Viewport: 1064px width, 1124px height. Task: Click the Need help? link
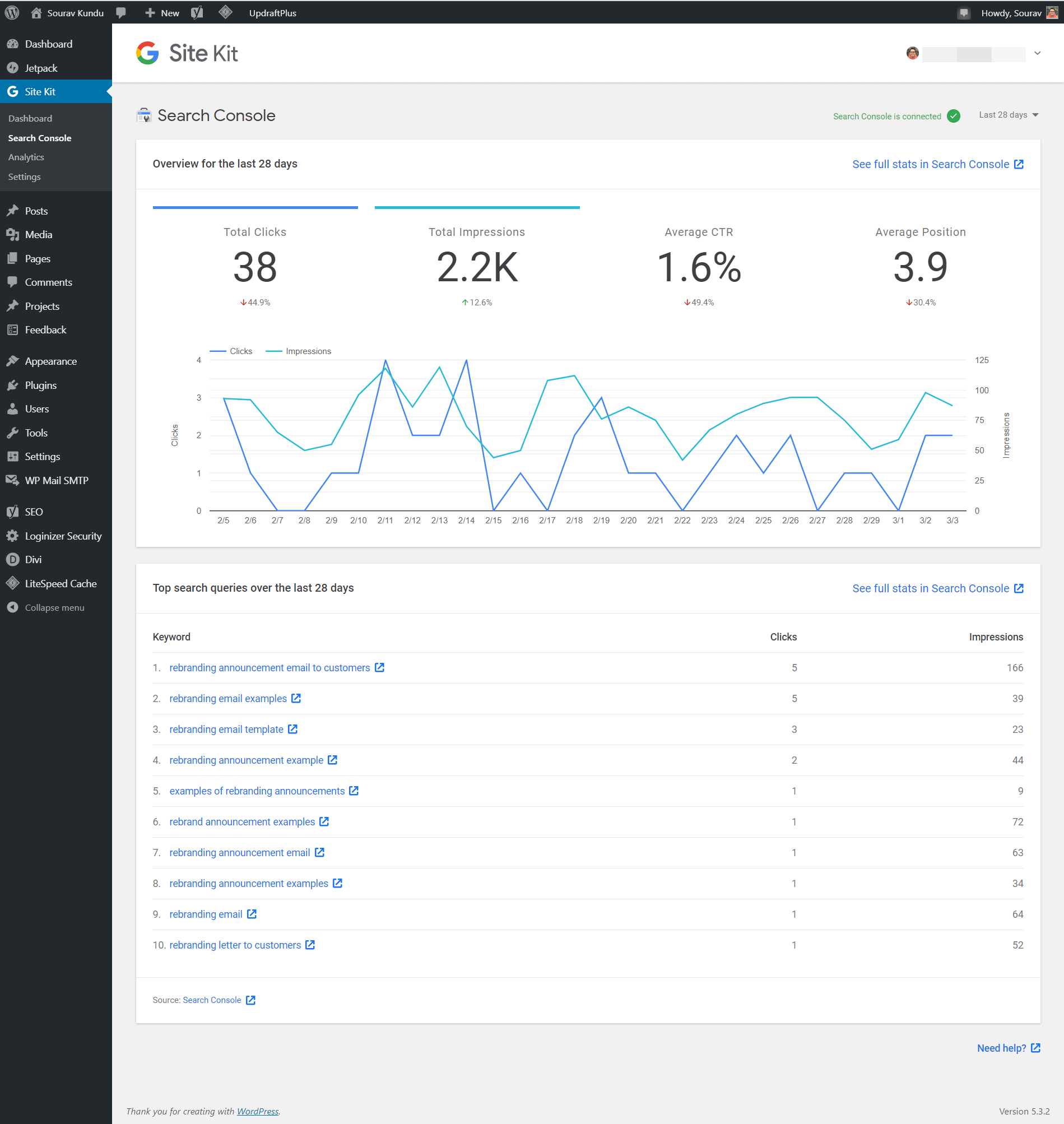point(1009,1048)
